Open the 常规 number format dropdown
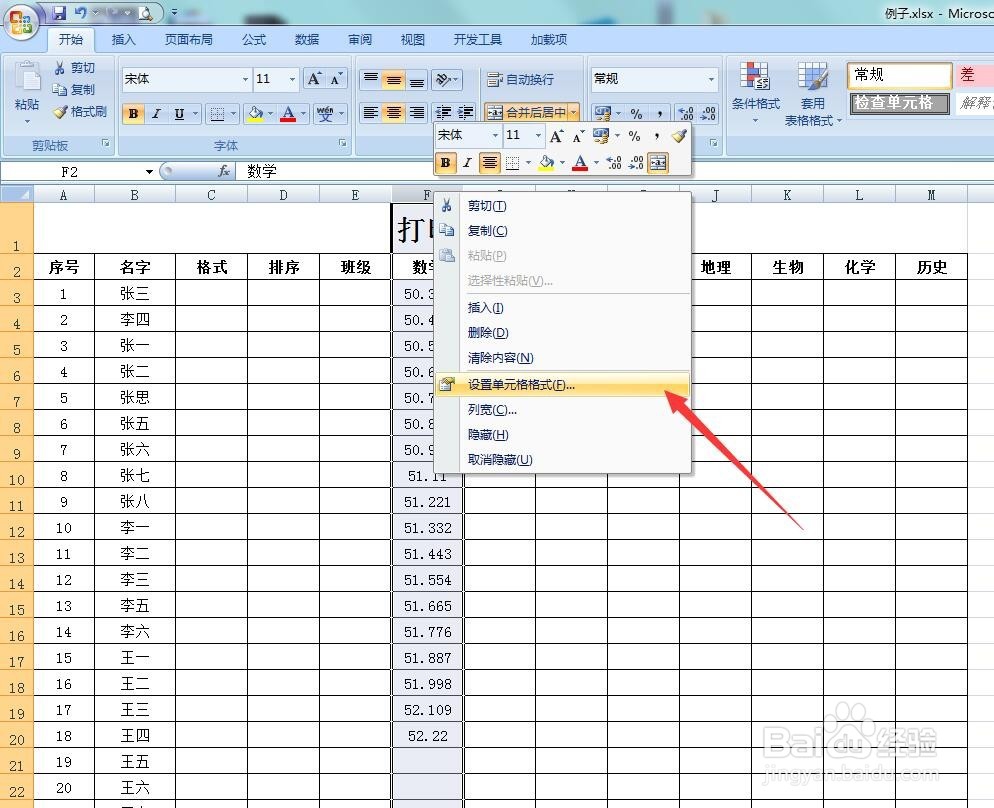Image resolution: width=994 pixels, height=808 pixels. click(x=712, y=79)
